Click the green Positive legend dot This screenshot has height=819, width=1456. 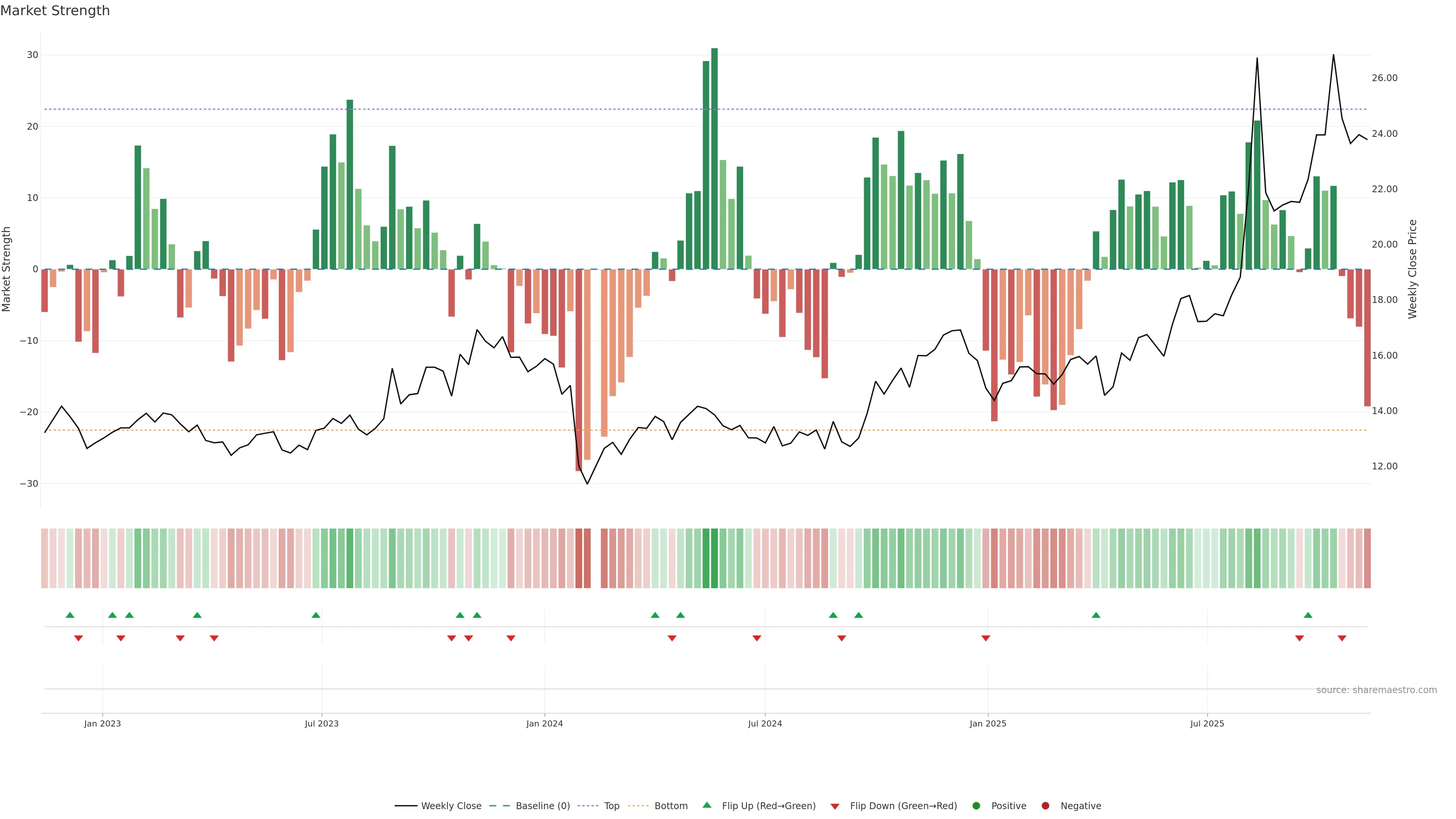tap(976, 805)
